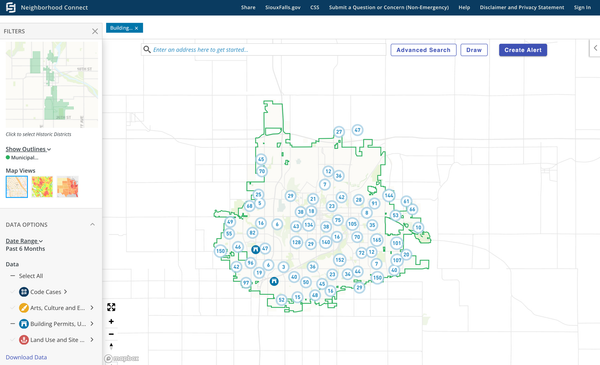
Task: Remove the Building filter tag
Action: click(136, 28)
